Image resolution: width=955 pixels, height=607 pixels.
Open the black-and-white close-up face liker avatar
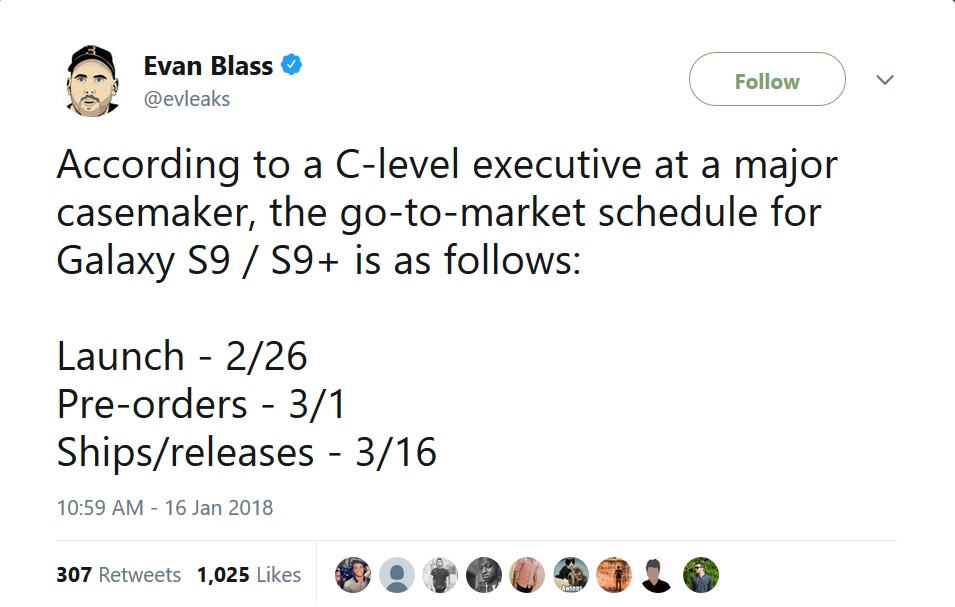point(483,575)
